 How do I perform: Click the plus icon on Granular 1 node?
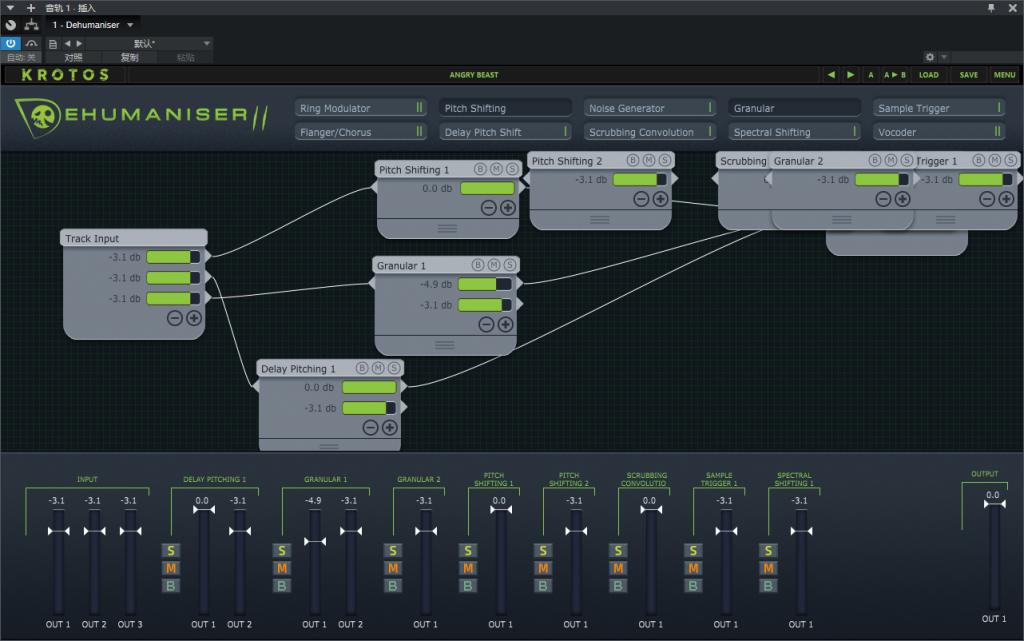(x=505, y=324)
